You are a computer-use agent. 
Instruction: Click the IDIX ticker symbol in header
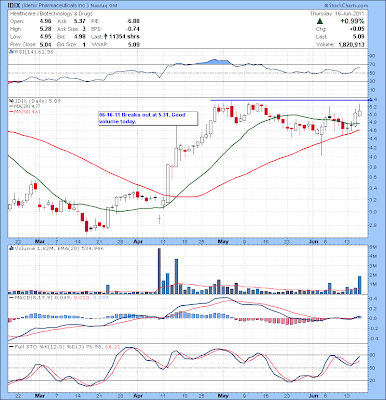(x=15, y=6)
